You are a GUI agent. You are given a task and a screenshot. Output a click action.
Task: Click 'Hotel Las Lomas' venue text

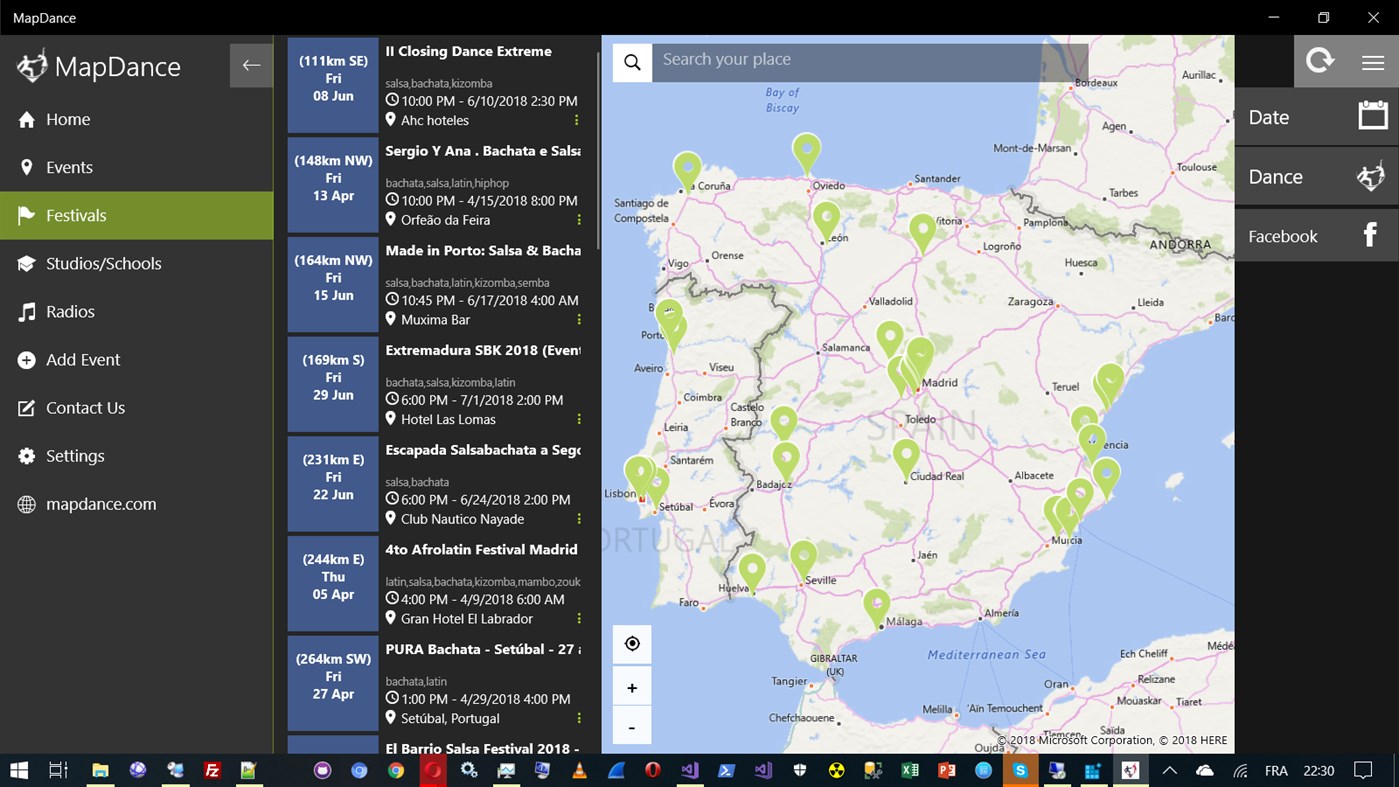click(x=448, y=419)
